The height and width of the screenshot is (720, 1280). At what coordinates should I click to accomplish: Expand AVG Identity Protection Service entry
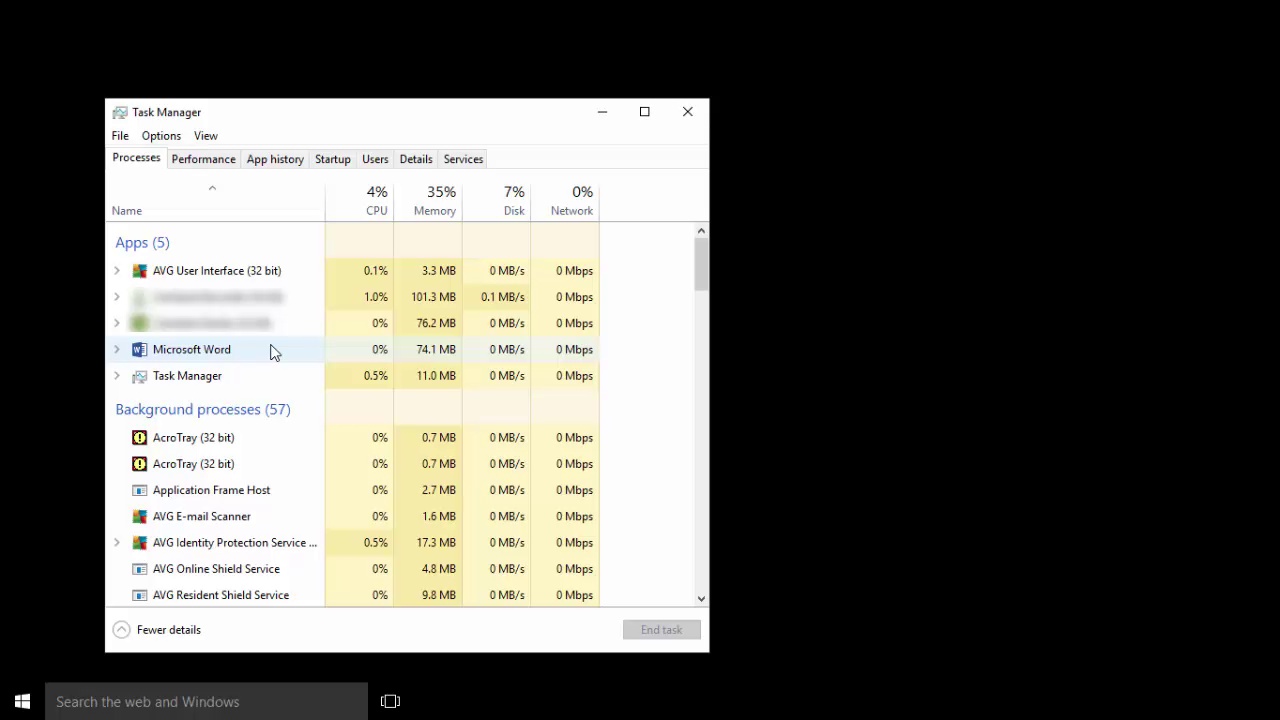(x=117, y=543)
